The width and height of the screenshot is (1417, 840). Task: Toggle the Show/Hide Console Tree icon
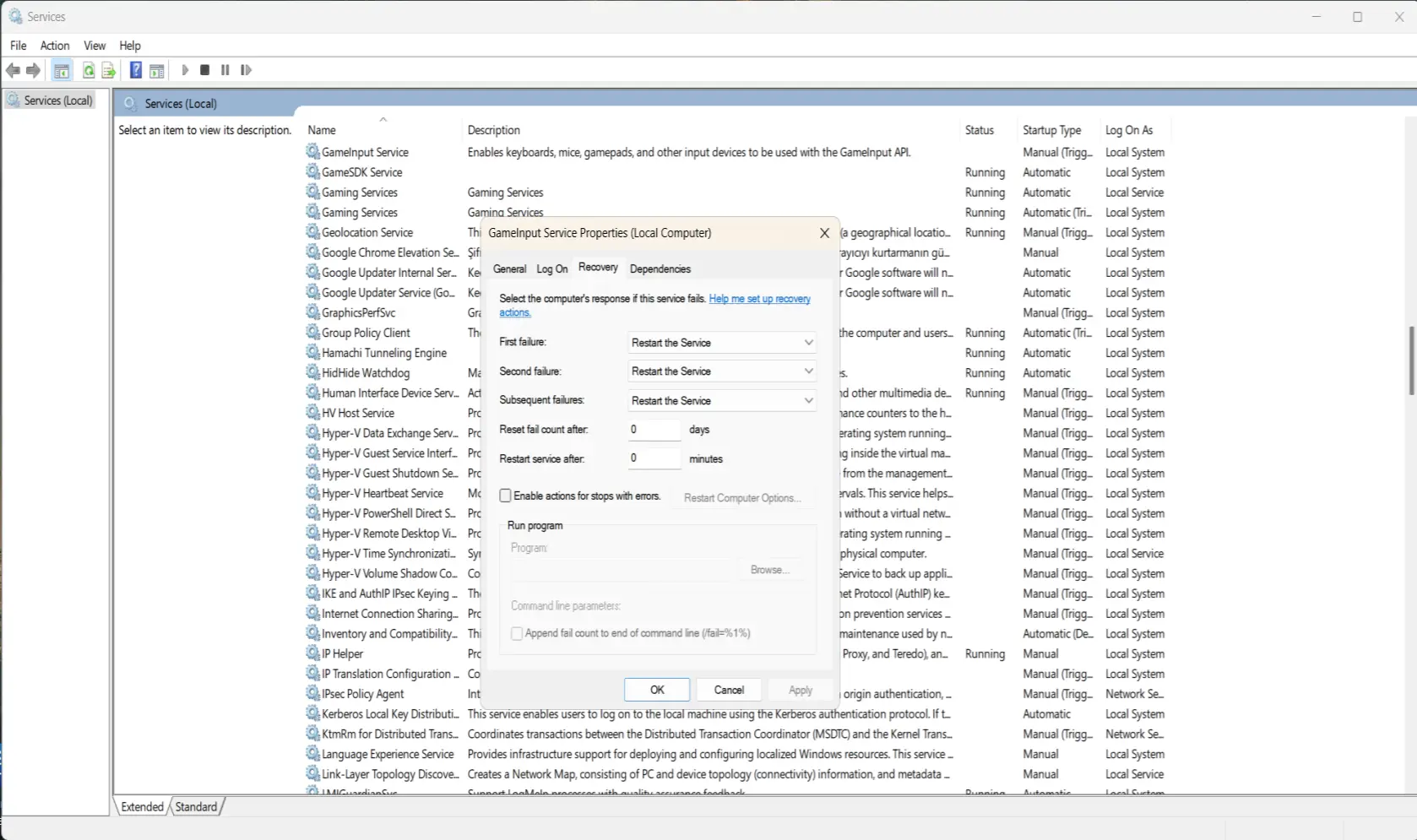[62, 71]
